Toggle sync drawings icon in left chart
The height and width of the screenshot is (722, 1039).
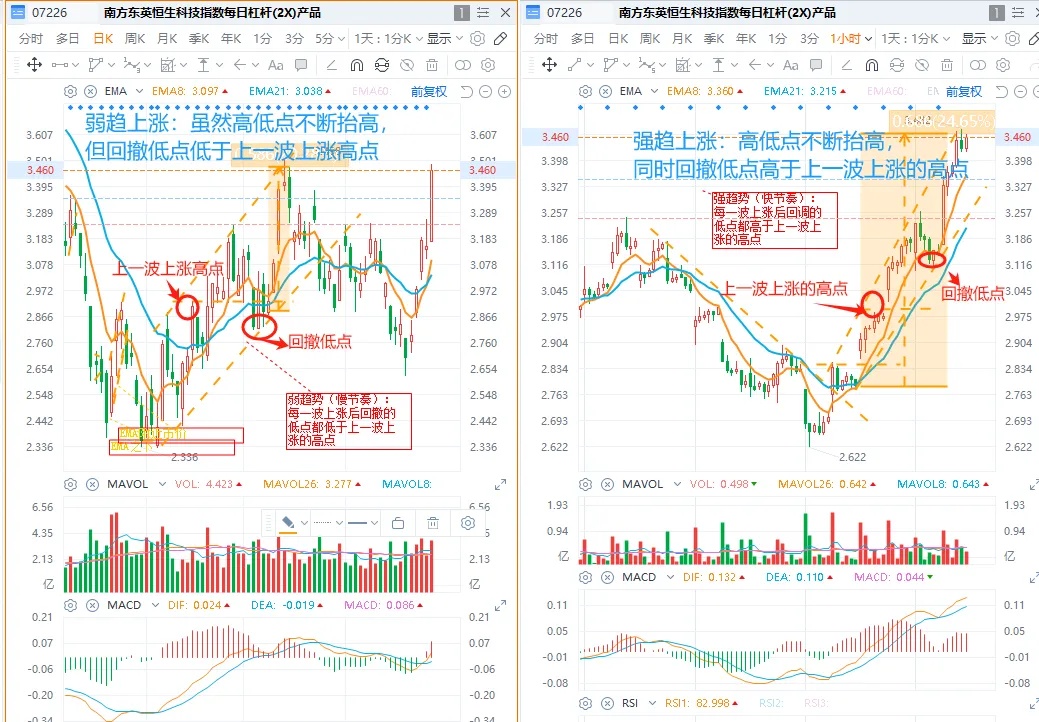382,65
